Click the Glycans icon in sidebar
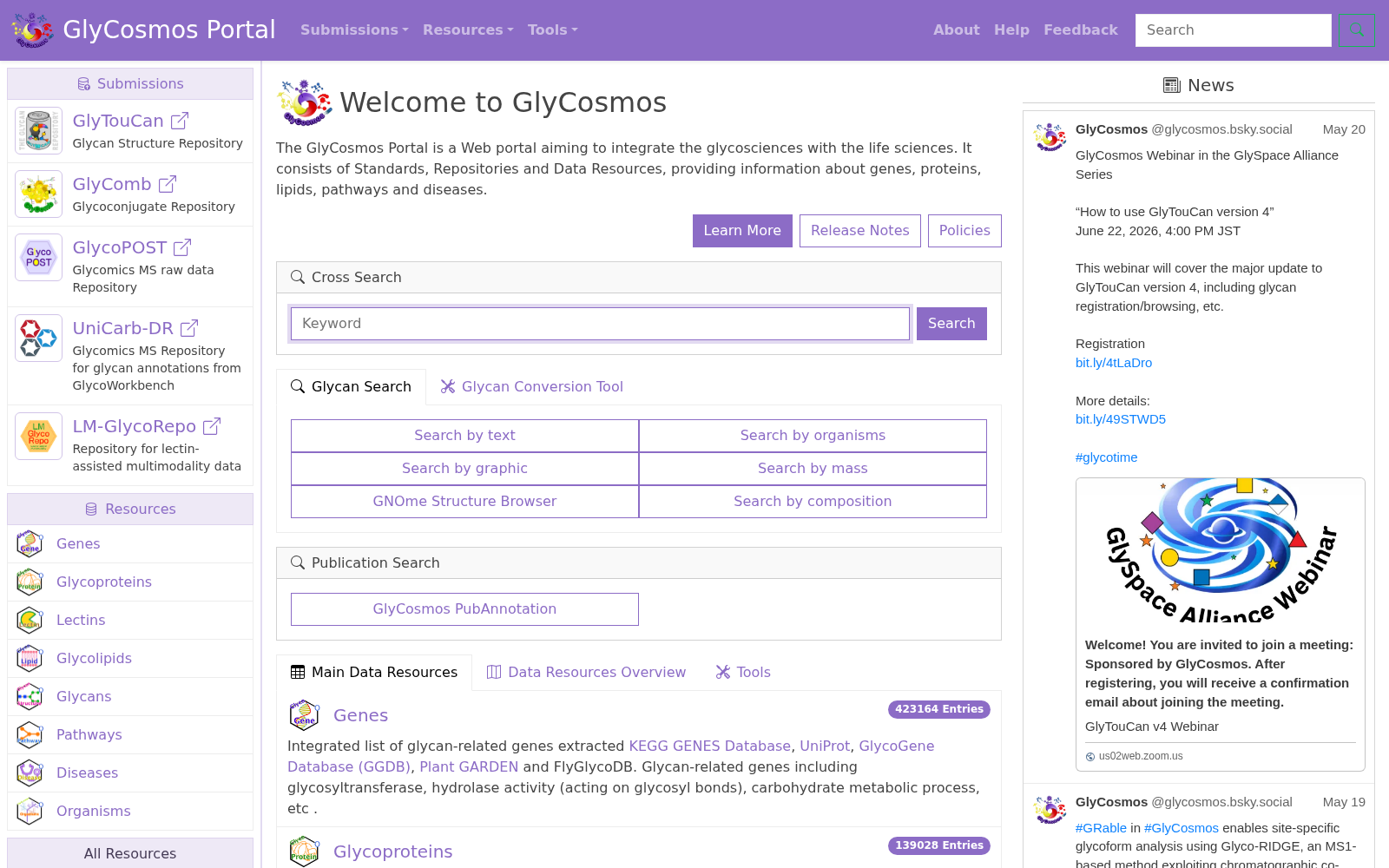 coord(30,696)
